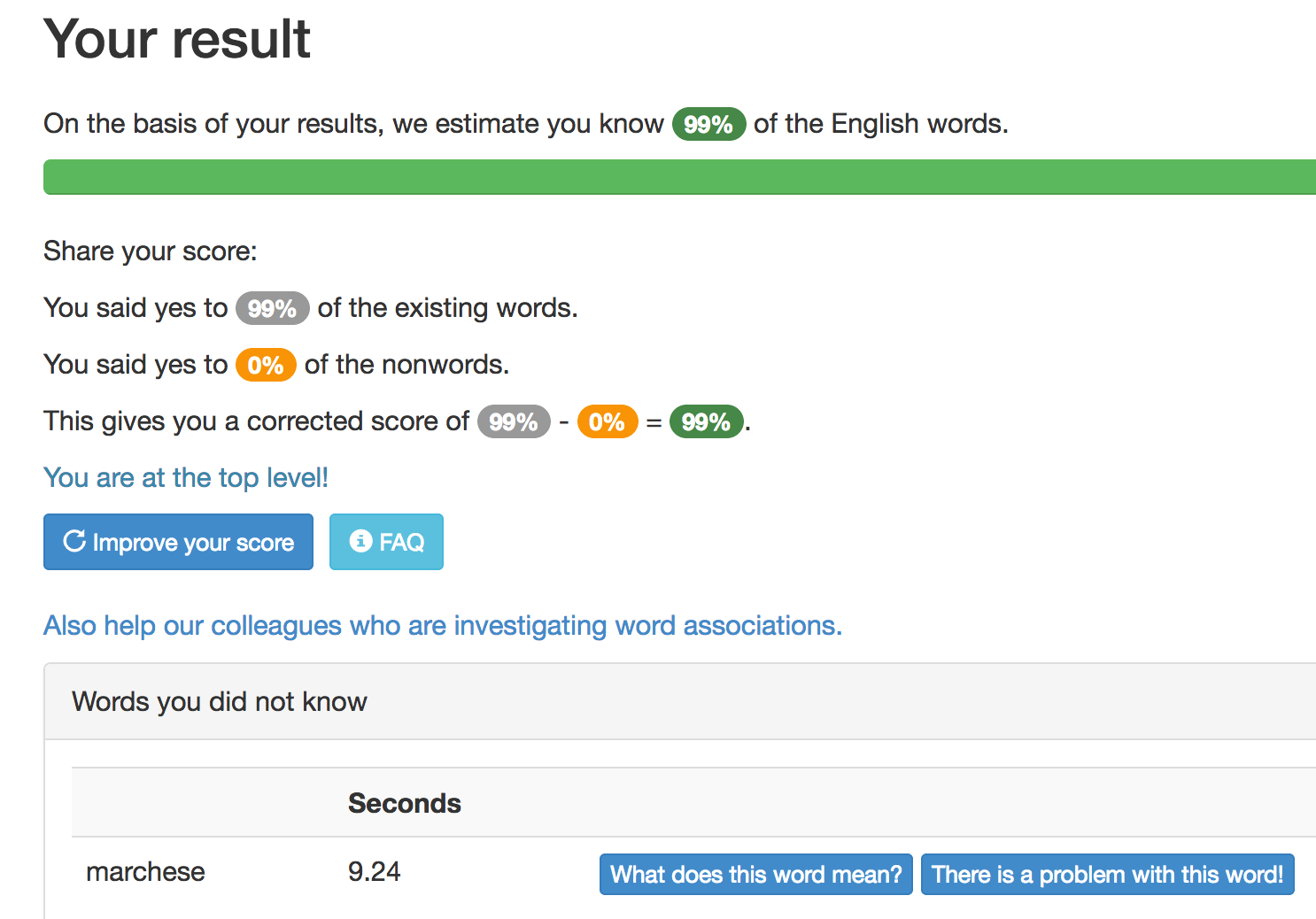Click the "Your result" page heading
Viewport: 1316px width, 919px height.
point(177,39)
